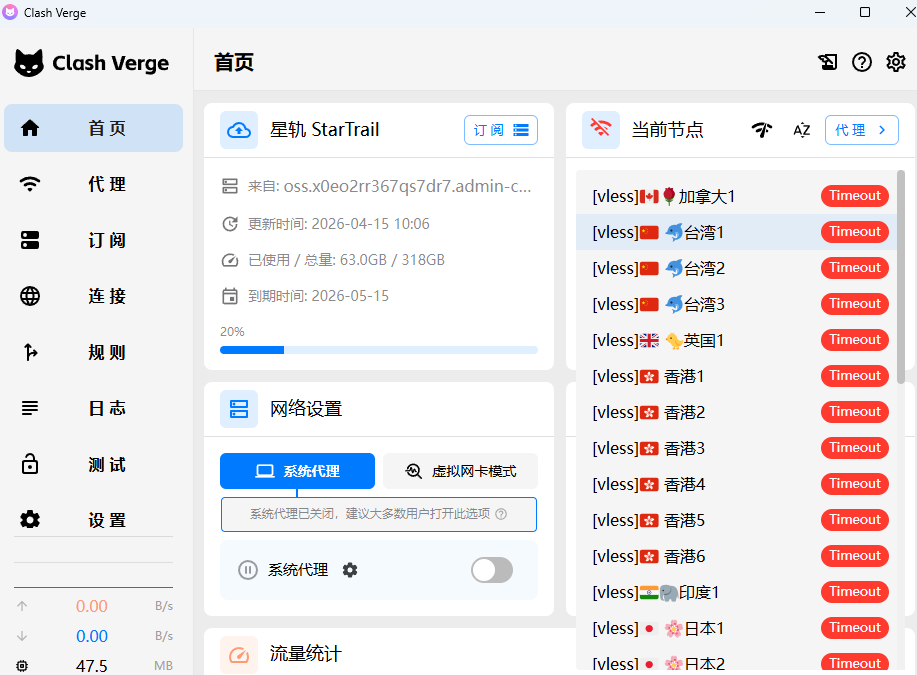Open settings via top-right gear icon
This screenshot has width=917, height=675.
tap(896, 62)
